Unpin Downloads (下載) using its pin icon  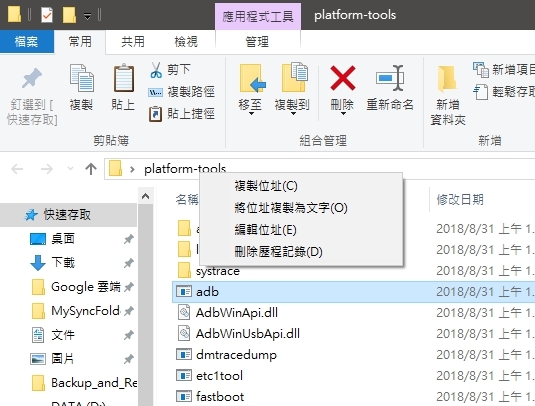[x=129, y=263]
